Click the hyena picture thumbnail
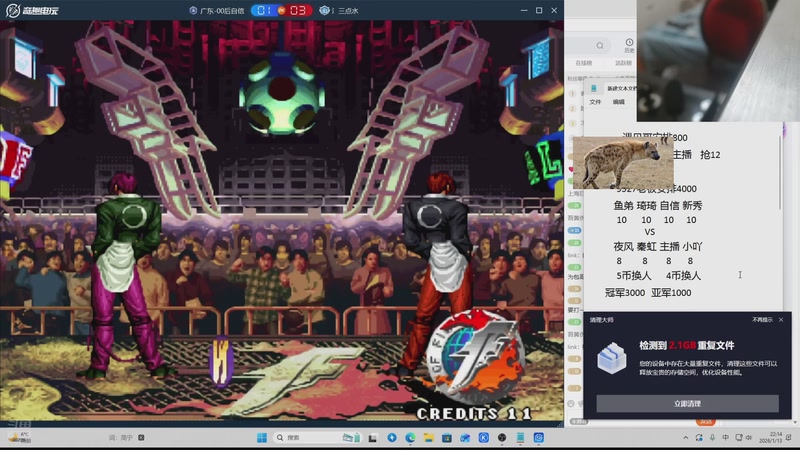Image resolution: width=800 pixels, height=450 pixels. click(x=623, y=162)
